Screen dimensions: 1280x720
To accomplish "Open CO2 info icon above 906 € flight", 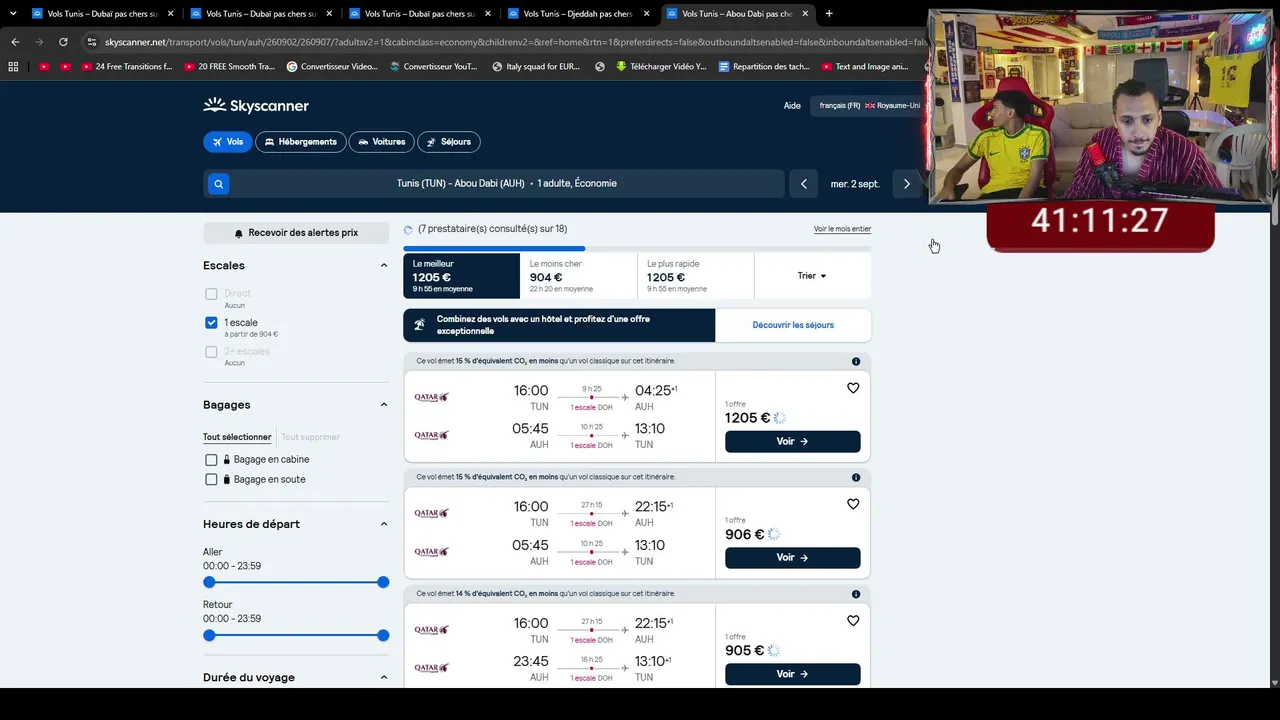I will (856, 477).
